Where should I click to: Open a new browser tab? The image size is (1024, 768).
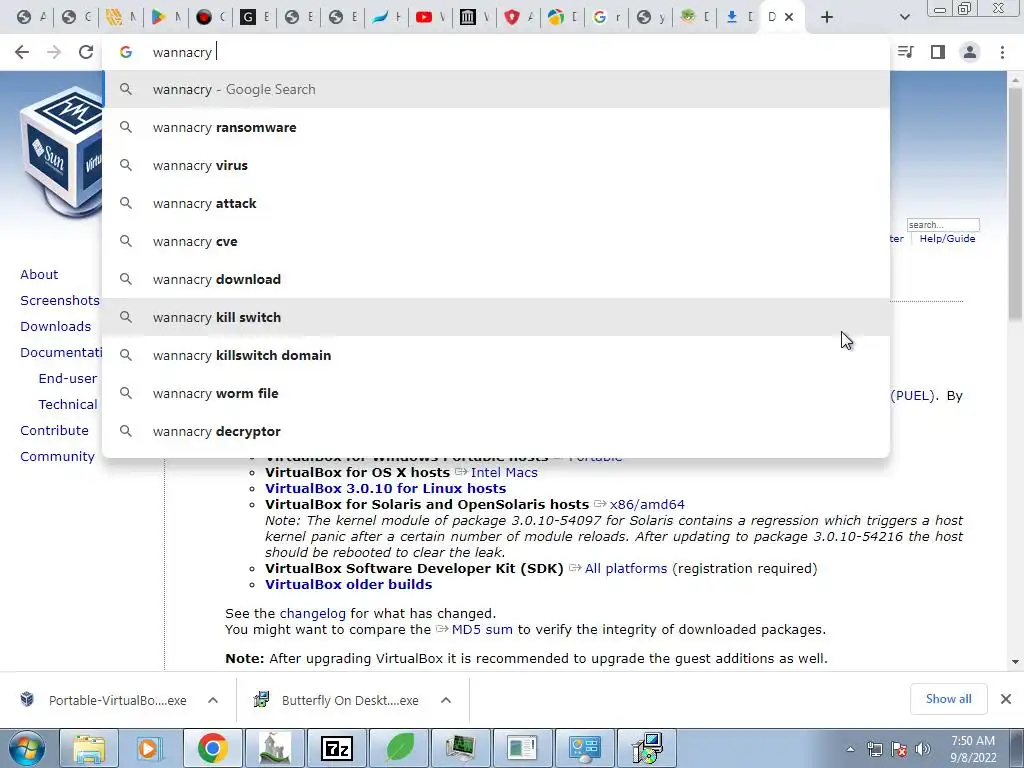827,17
